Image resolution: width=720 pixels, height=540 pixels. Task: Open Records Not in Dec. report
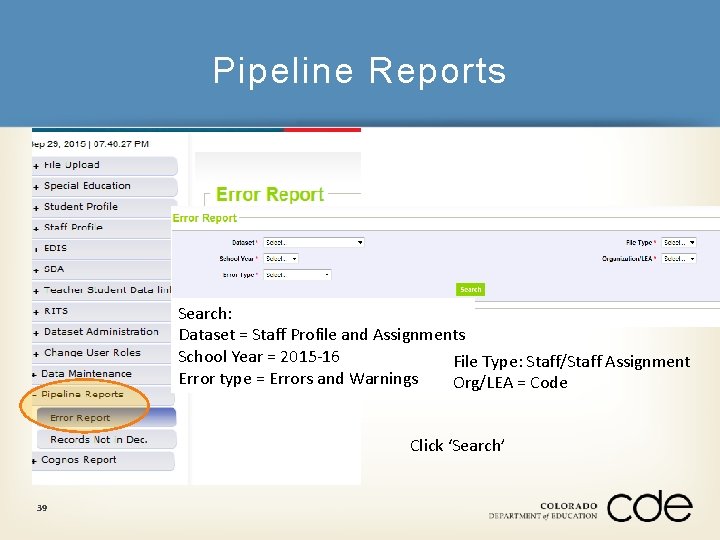coord(107,439)
